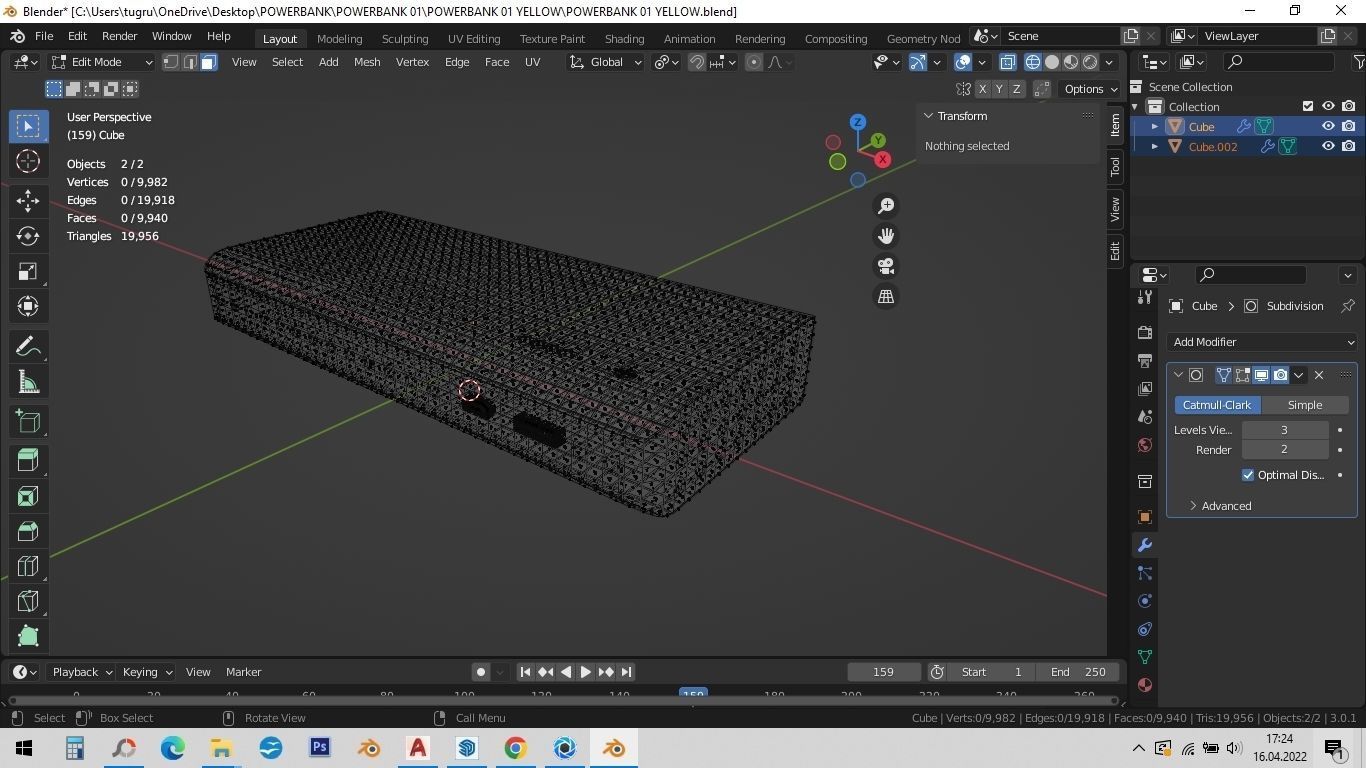Switch to the UV Editing workspace
This screenshot has height=768, width=1366.
474,39
